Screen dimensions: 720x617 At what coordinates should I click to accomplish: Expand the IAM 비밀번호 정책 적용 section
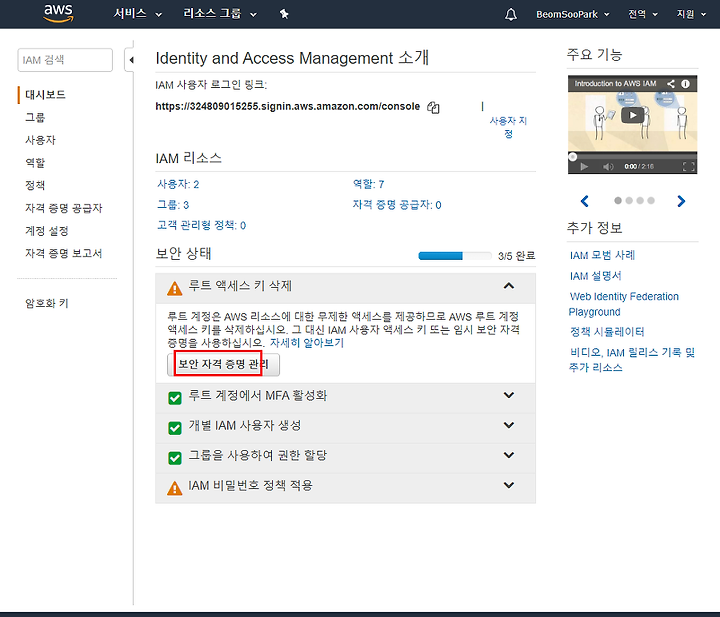point(509,485)
